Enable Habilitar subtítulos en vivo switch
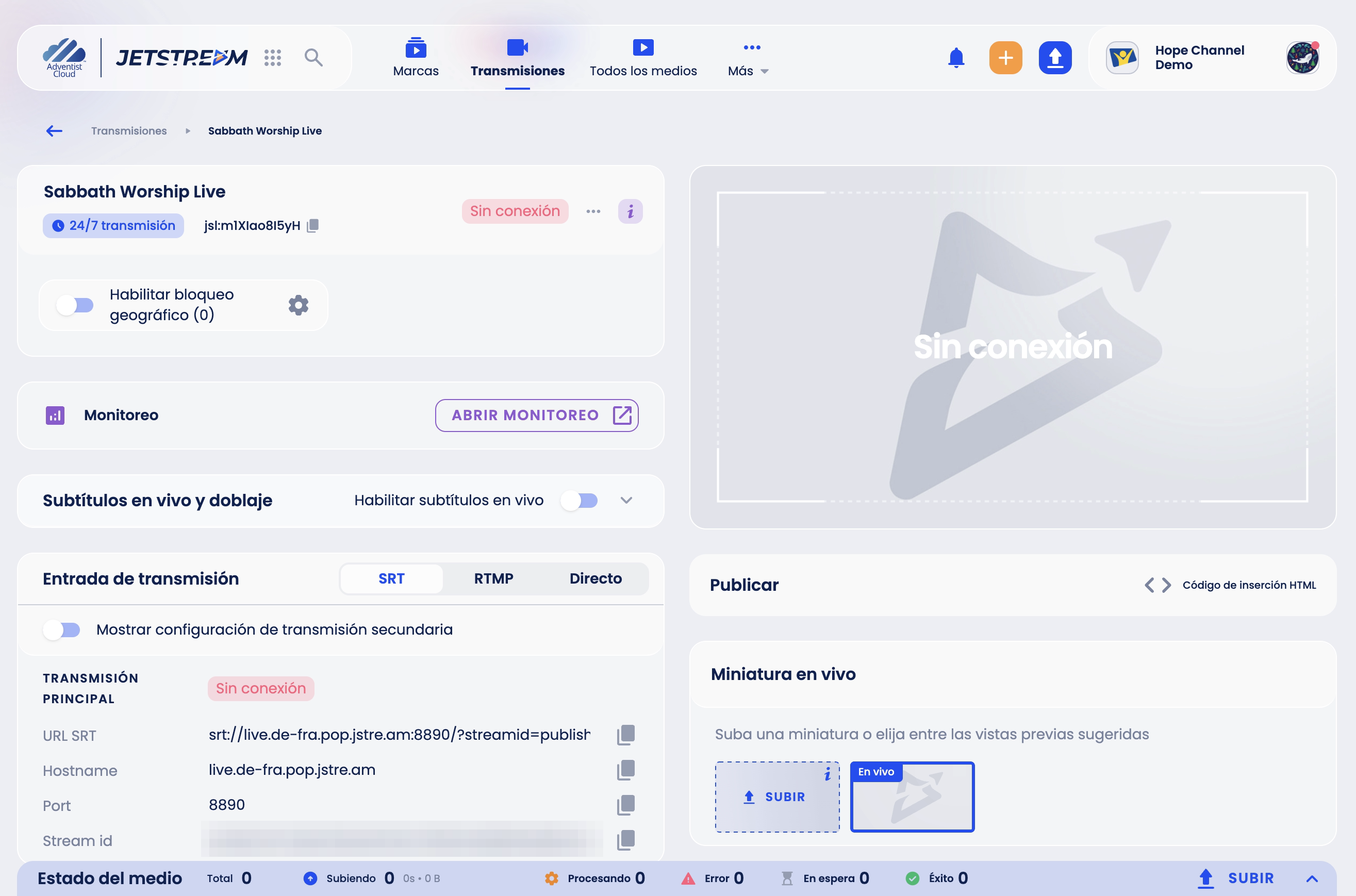 [x=580, y=501]
